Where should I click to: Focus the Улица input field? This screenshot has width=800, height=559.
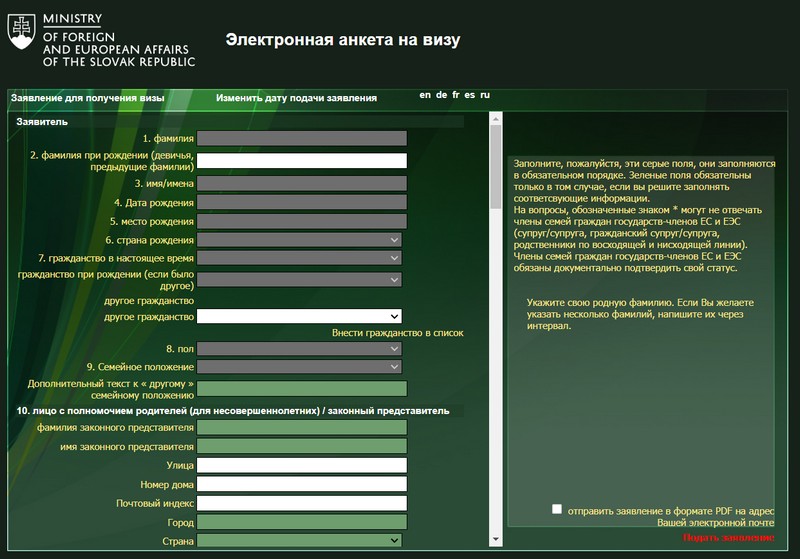pos(302,465)
